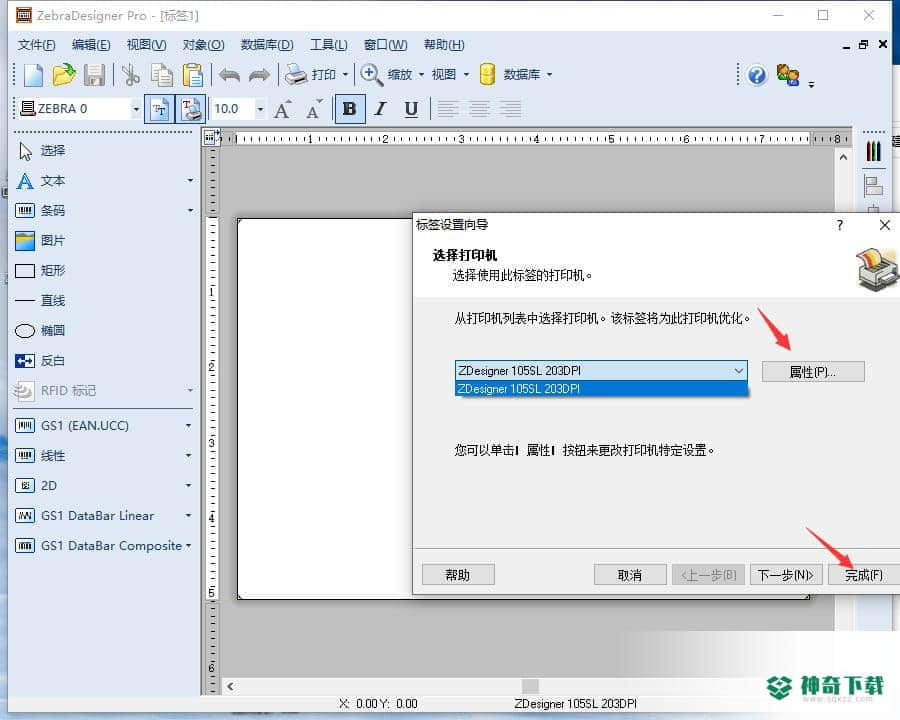
Task: Expand the 打印 print dropdown arrow
Action: click(345, 75)
